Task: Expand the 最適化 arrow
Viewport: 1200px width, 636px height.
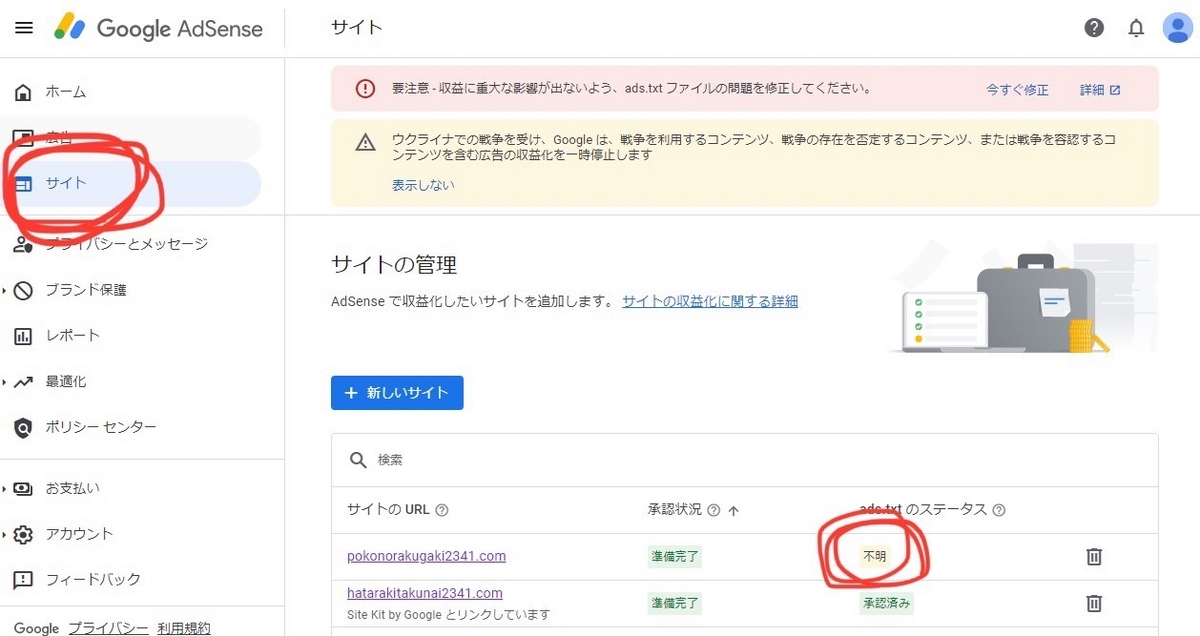Action: (x=4, y=382)
